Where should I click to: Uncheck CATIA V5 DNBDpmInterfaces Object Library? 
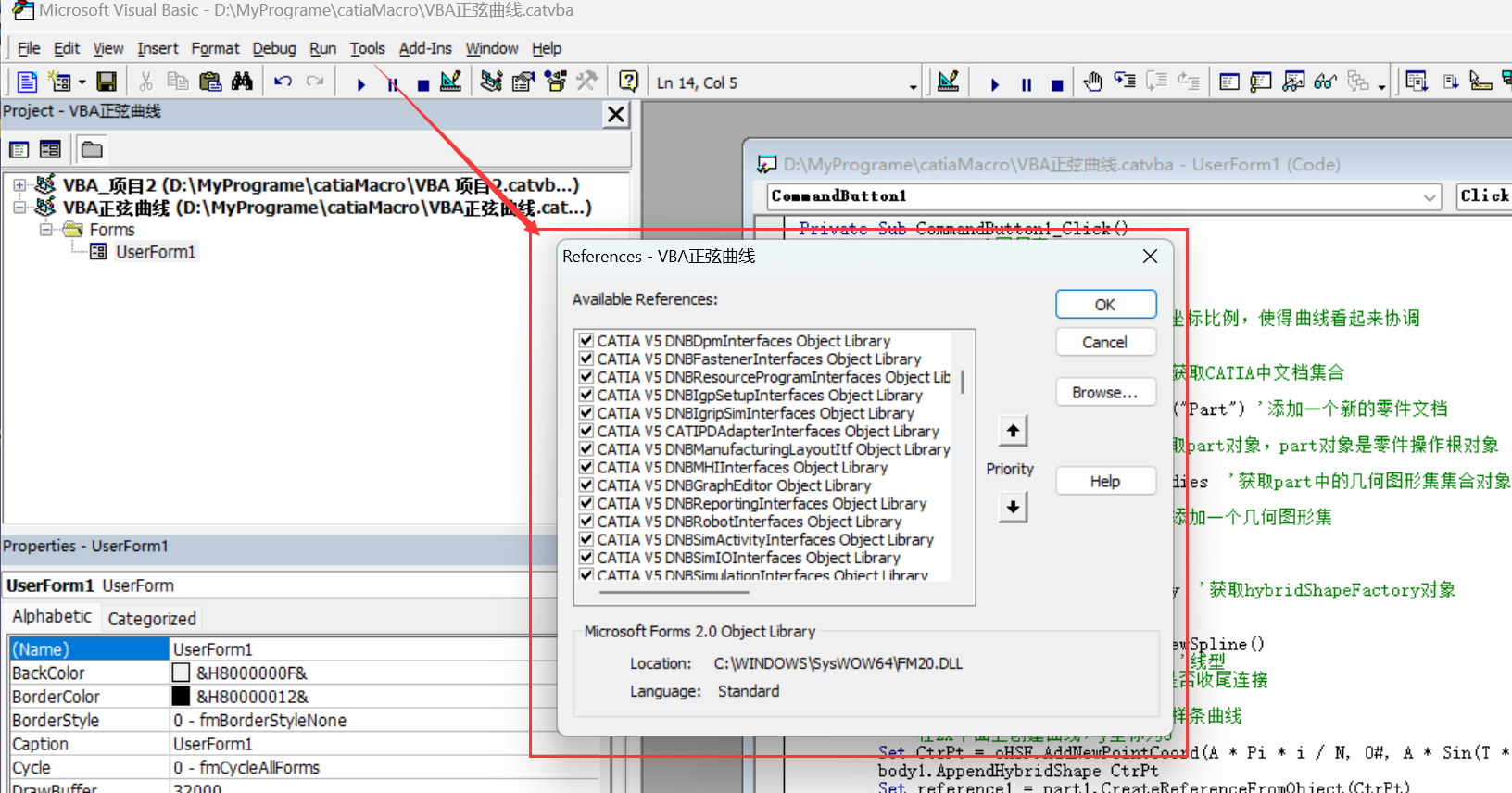pyautogui.click(x=586, y=341)
